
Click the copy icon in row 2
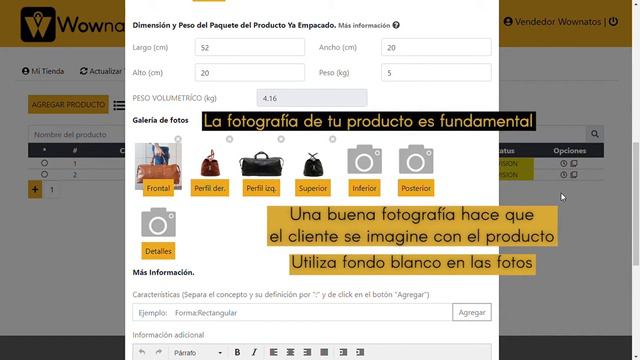point(573,175)
